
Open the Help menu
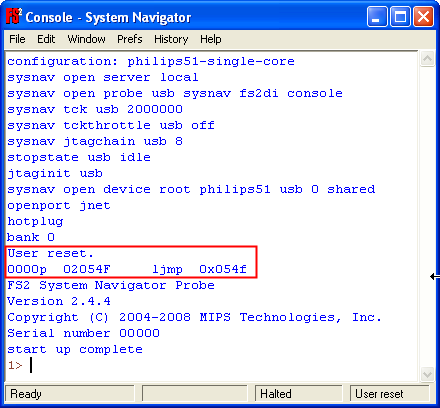coord(211,39)
